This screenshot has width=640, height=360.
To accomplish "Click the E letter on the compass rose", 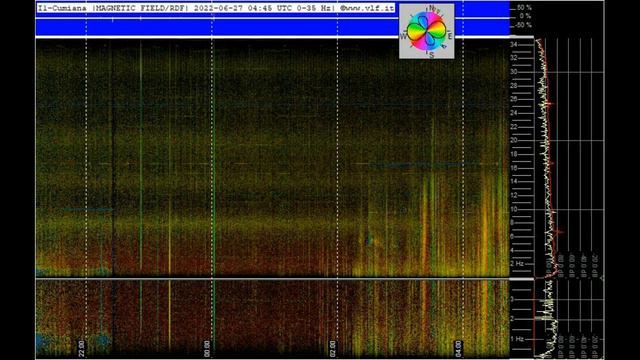I will pyautogui.click(x=450, y=36).
